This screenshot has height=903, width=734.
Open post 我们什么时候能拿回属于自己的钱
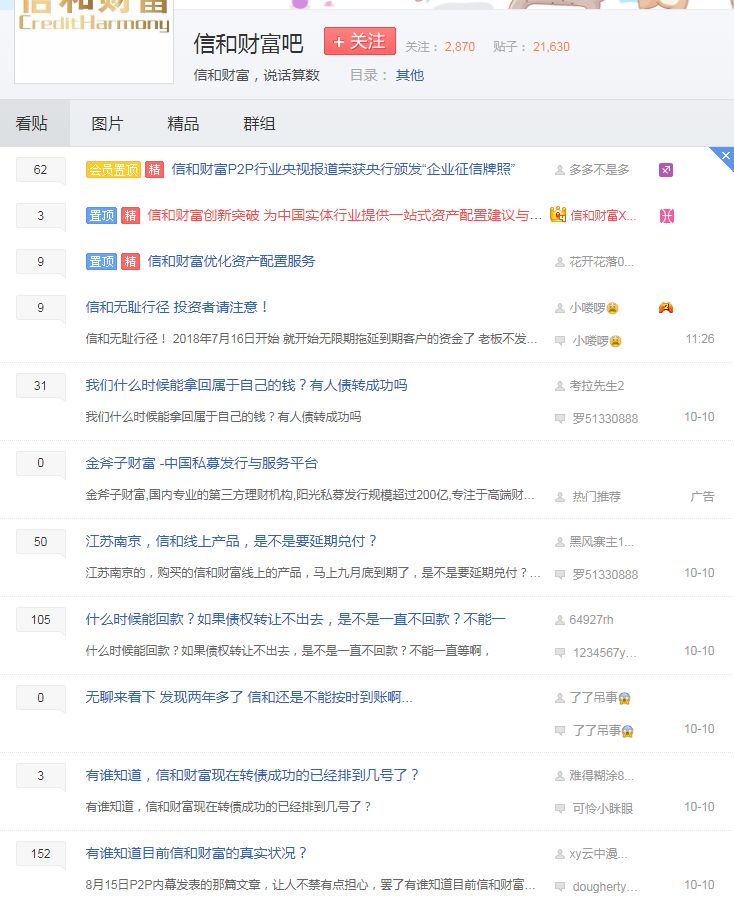tap(246, 385)
